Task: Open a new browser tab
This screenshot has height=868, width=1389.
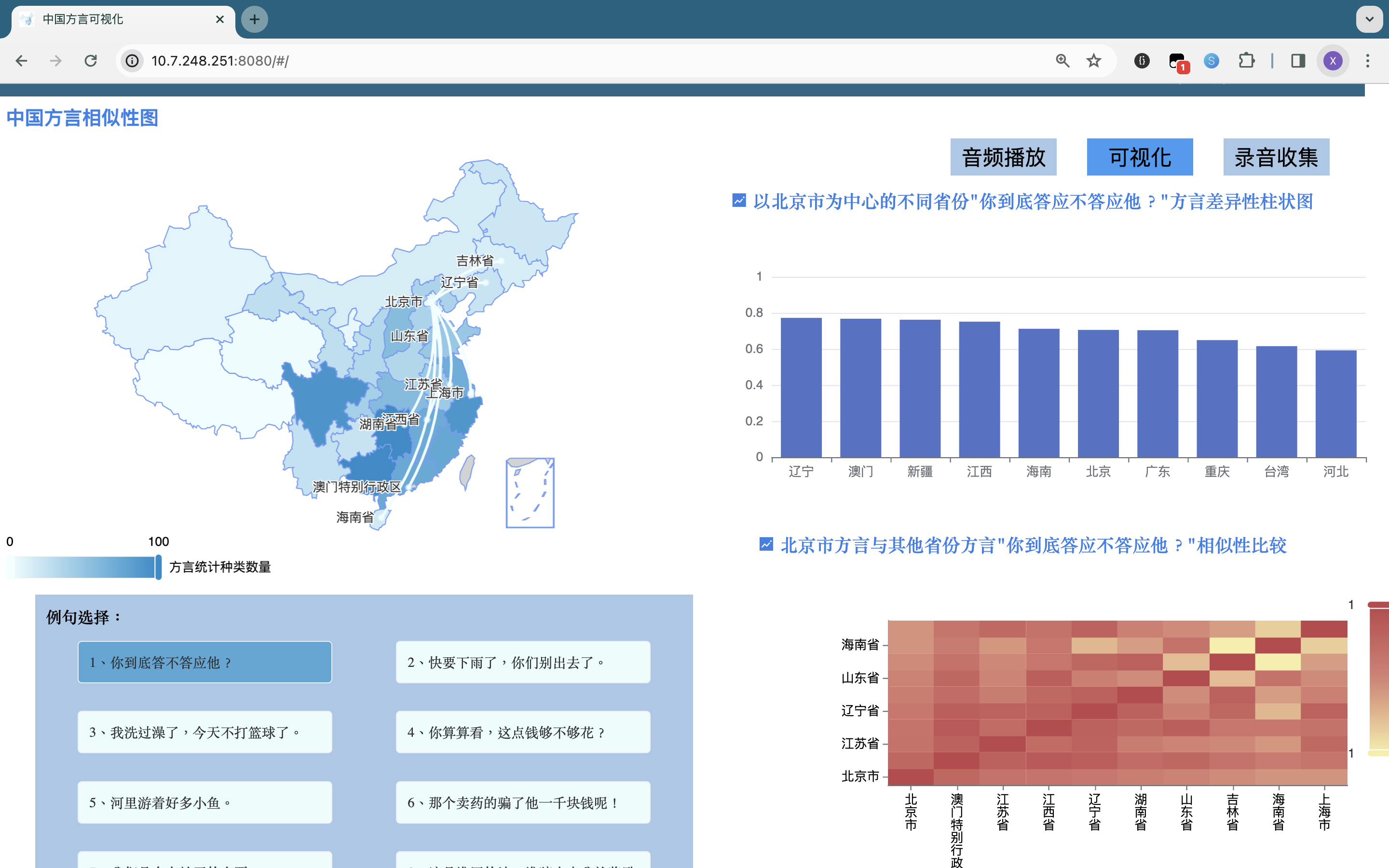Action: 254,19
